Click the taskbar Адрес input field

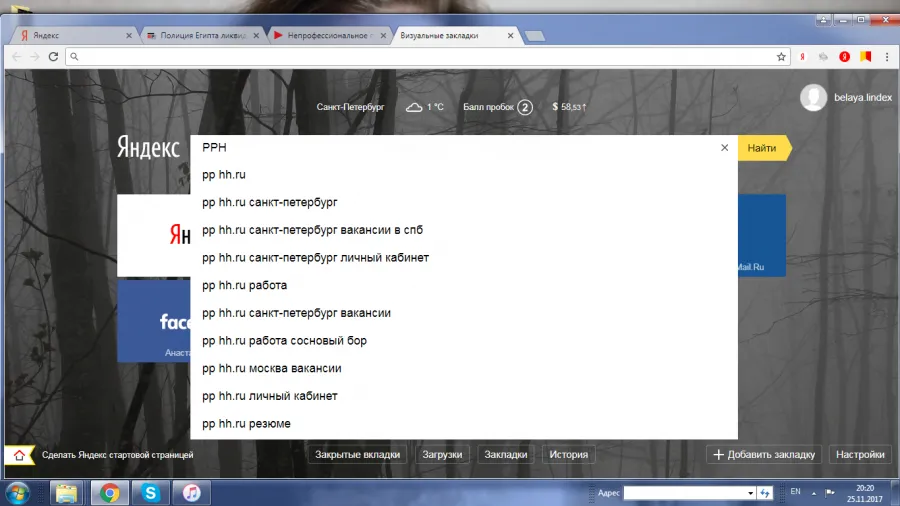684,493
